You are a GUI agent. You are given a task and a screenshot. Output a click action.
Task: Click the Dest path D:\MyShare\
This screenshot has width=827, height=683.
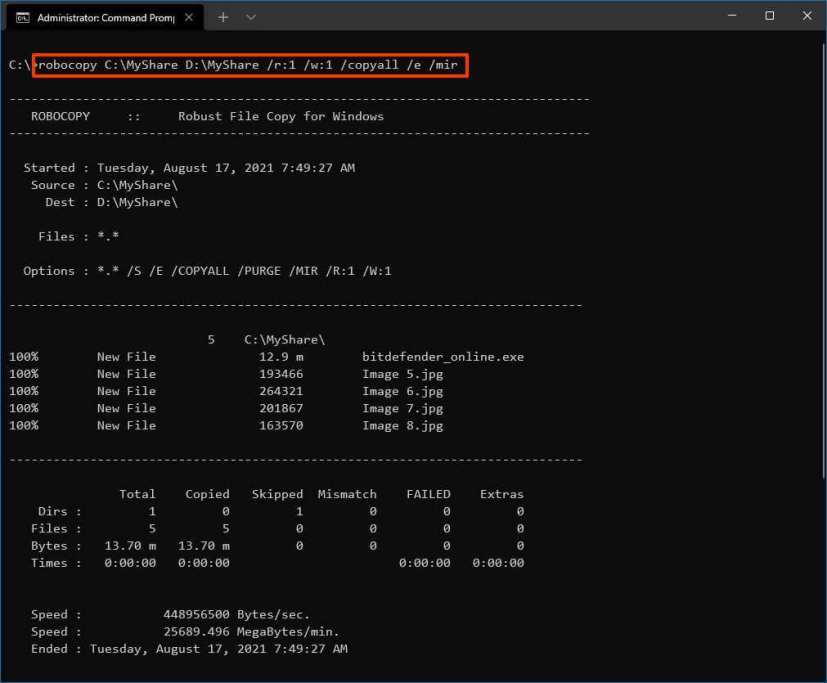click(137, 203)
